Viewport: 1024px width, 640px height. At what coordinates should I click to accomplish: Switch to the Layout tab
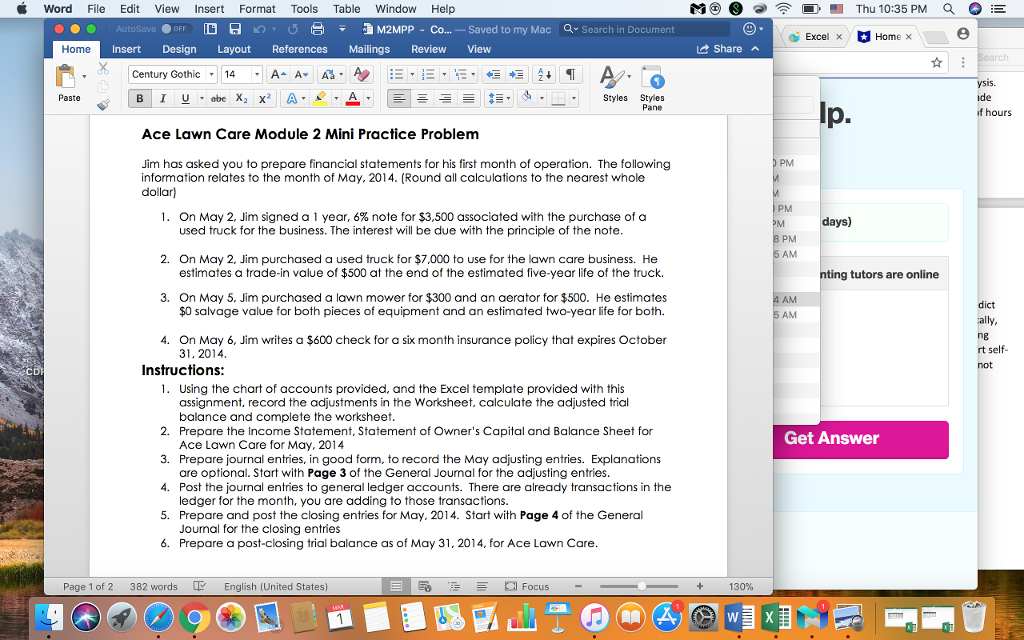pyautogui.click(x=234, y=49)
